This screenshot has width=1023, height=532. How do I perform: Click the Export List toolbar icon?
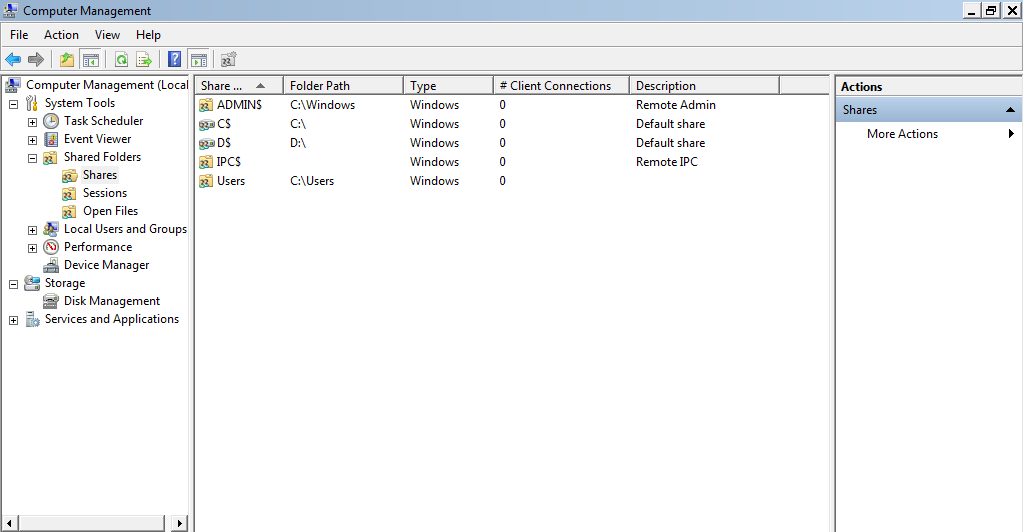(x=144, y=60)
